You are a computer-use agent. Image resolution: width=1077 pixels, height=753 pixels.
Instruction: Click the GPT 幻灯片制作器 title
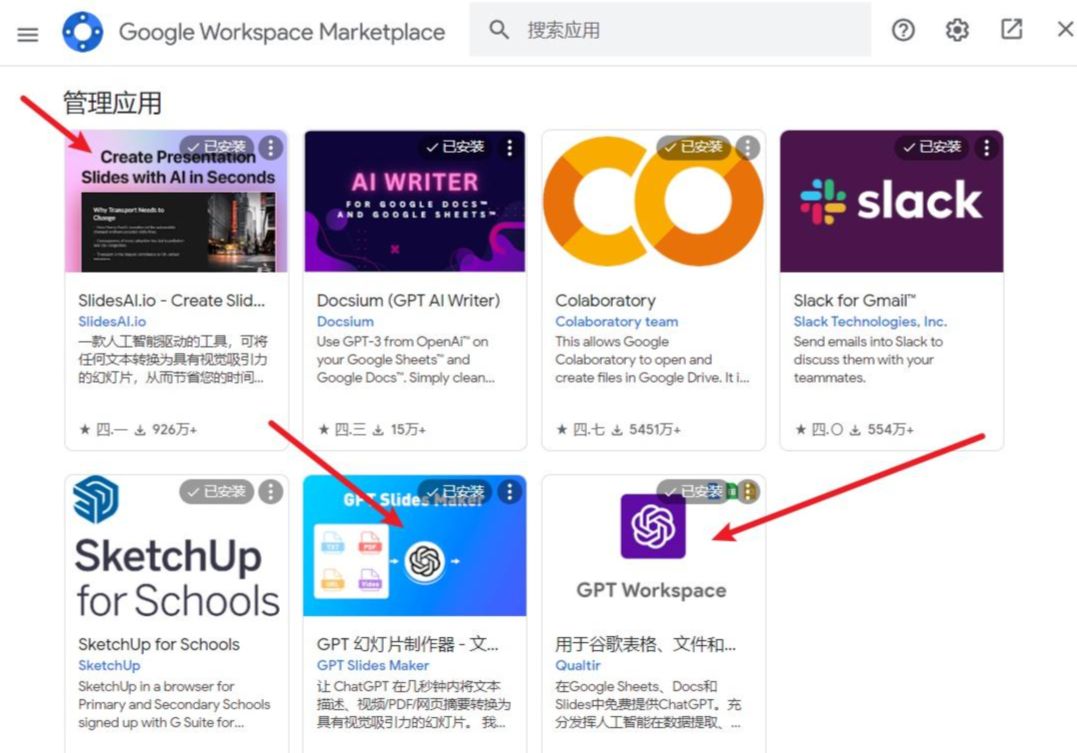[407, 644]
